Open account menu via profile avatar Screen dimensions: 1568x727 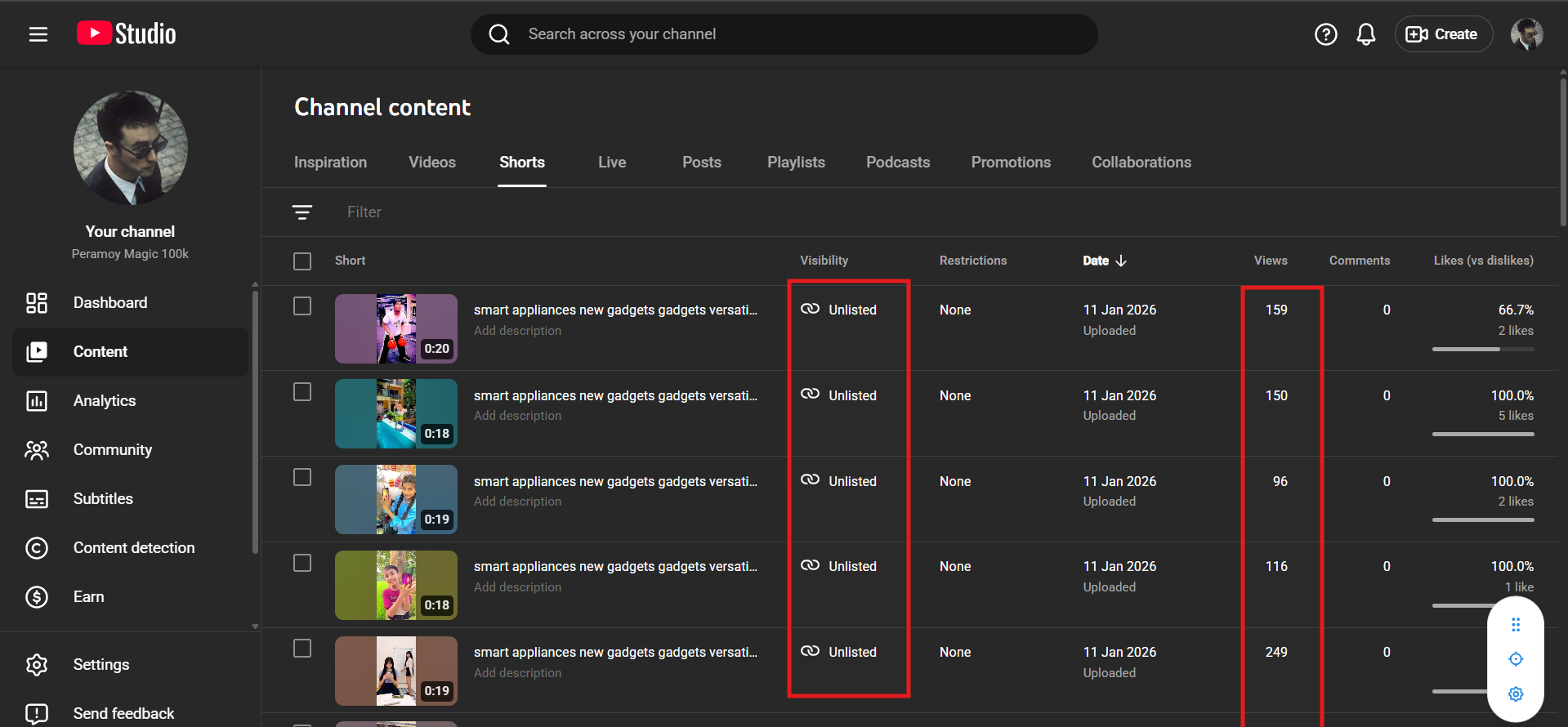click(1526, 34)
